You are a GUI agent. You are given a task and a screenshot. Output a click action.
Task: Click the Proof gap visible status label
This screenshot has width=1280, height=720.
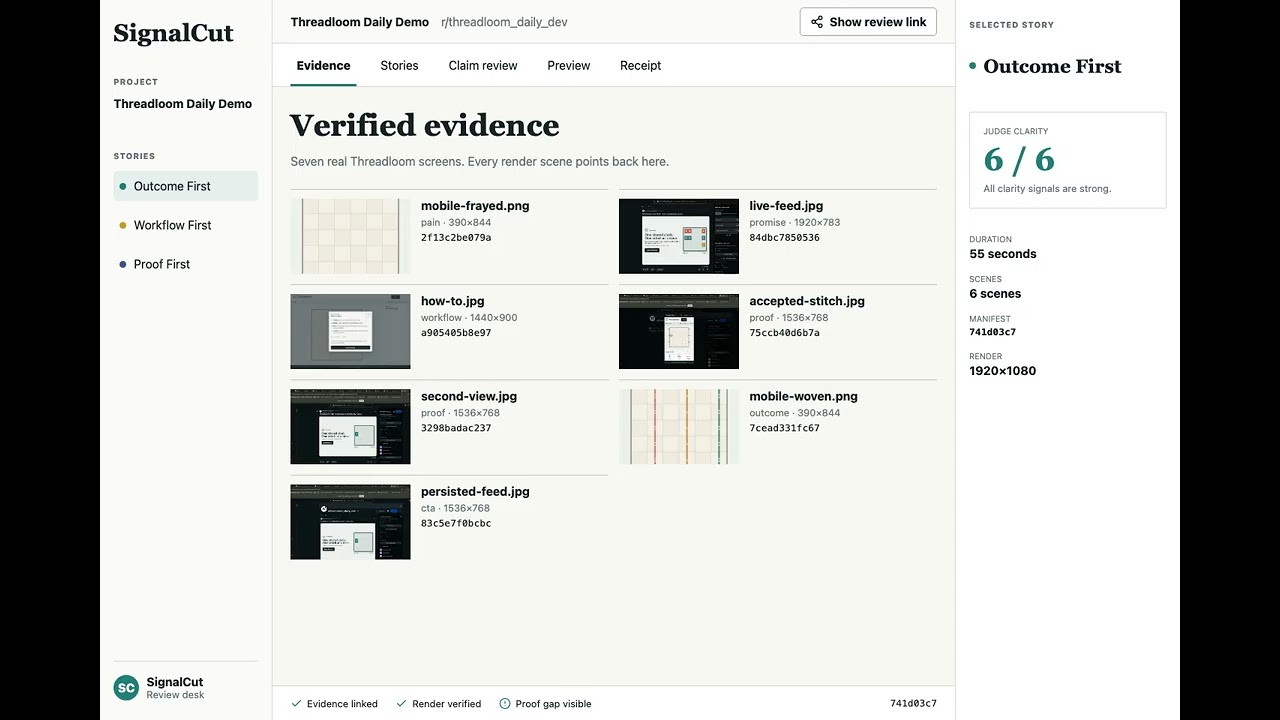tap(553, 704)
